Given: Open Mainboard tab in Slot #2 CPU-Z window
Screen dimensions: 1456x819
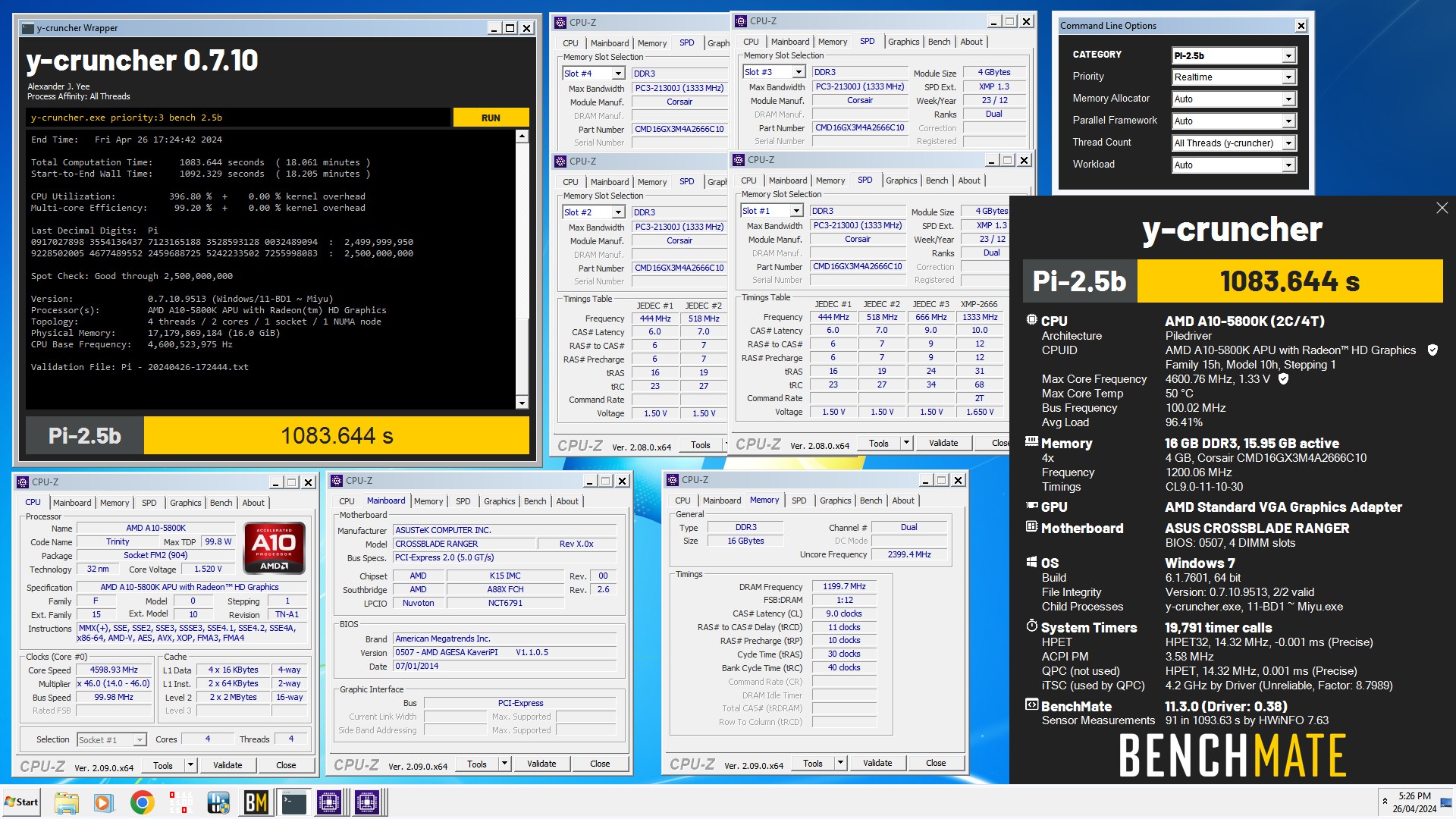Looking at the screenshot, I should click(x=610, y=182).
